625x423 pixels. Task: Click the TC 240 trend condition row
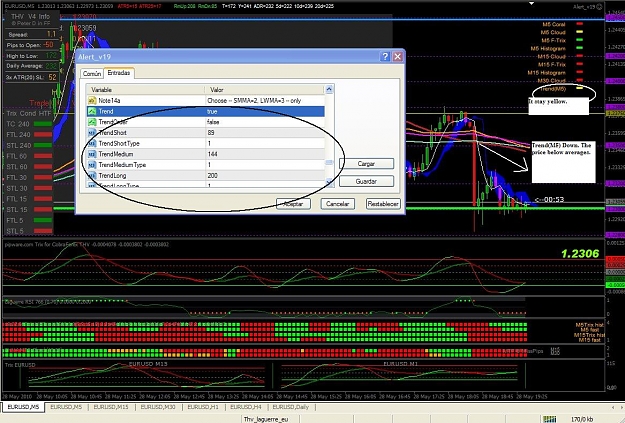click(x=29, y=124)
